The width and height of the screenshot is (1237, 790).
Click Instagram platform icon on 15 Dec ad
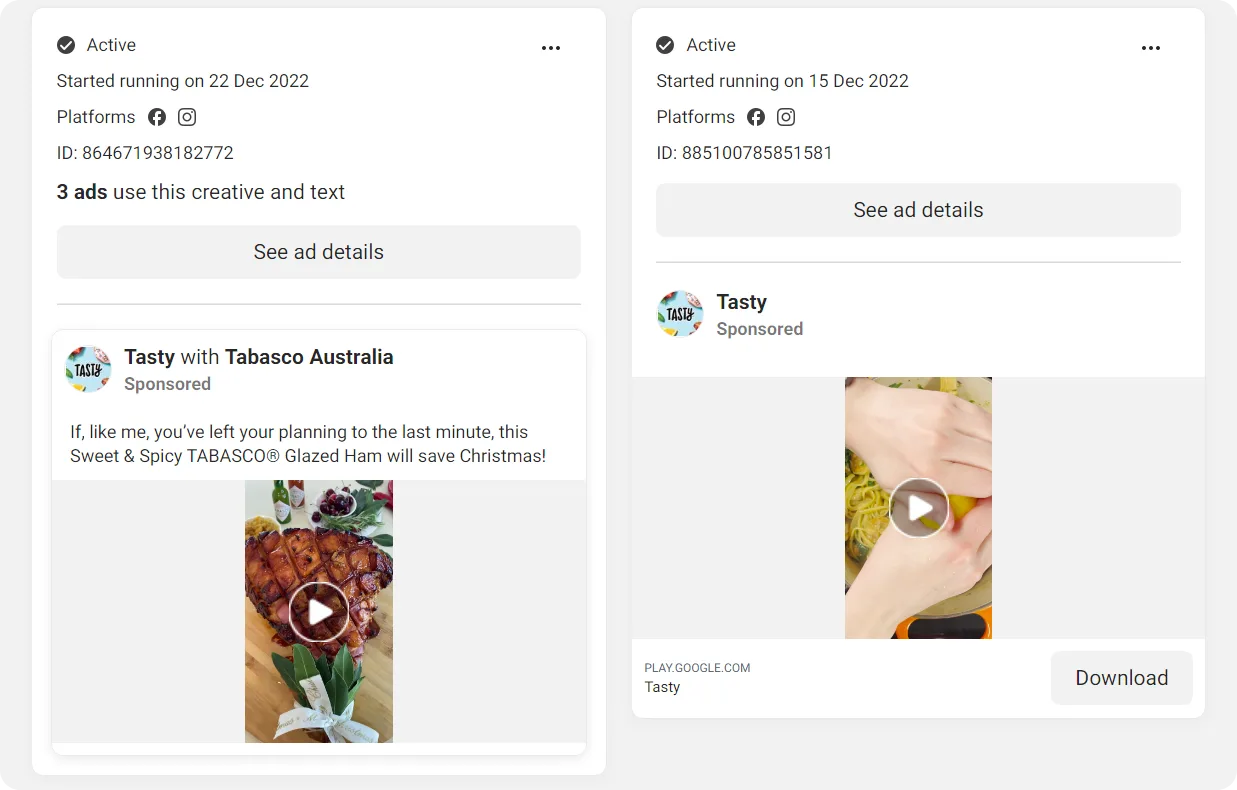click(787, 117)
